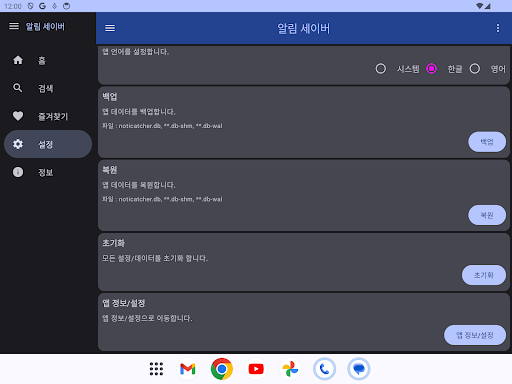Click the text 앱 데이터를 백업합니다.
The image size is (512, 384).
pyautogui.click(x=139, y=112)
